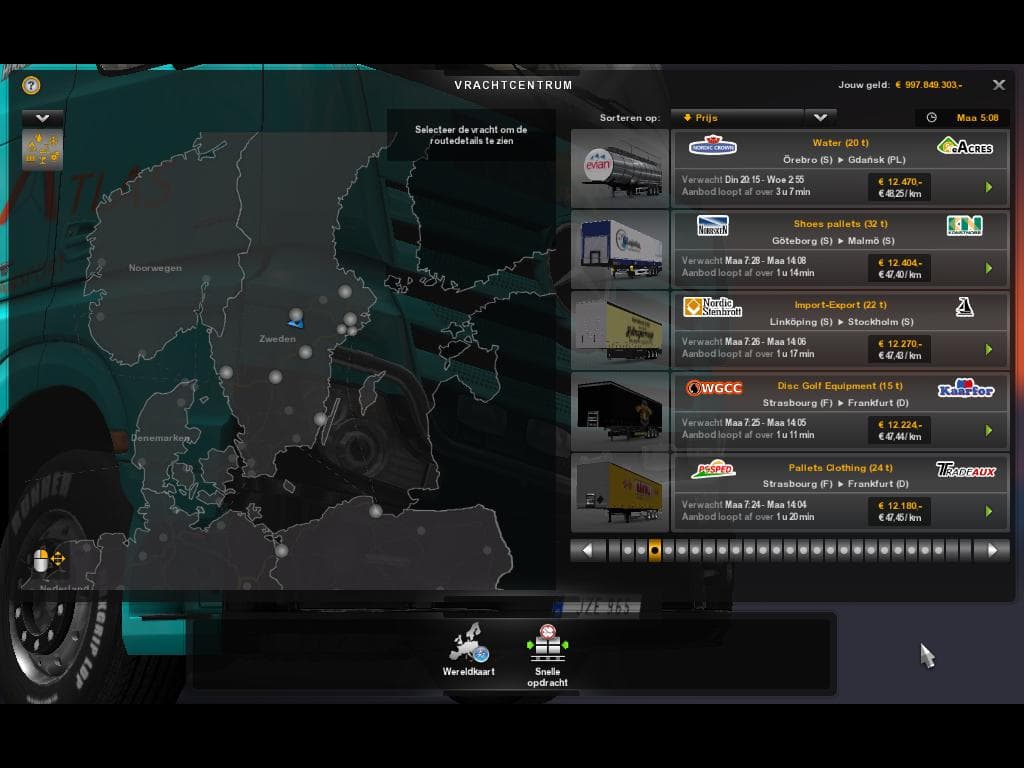Select the DHL Pallets Clothing trailer thumbnail

pos(620,493)
